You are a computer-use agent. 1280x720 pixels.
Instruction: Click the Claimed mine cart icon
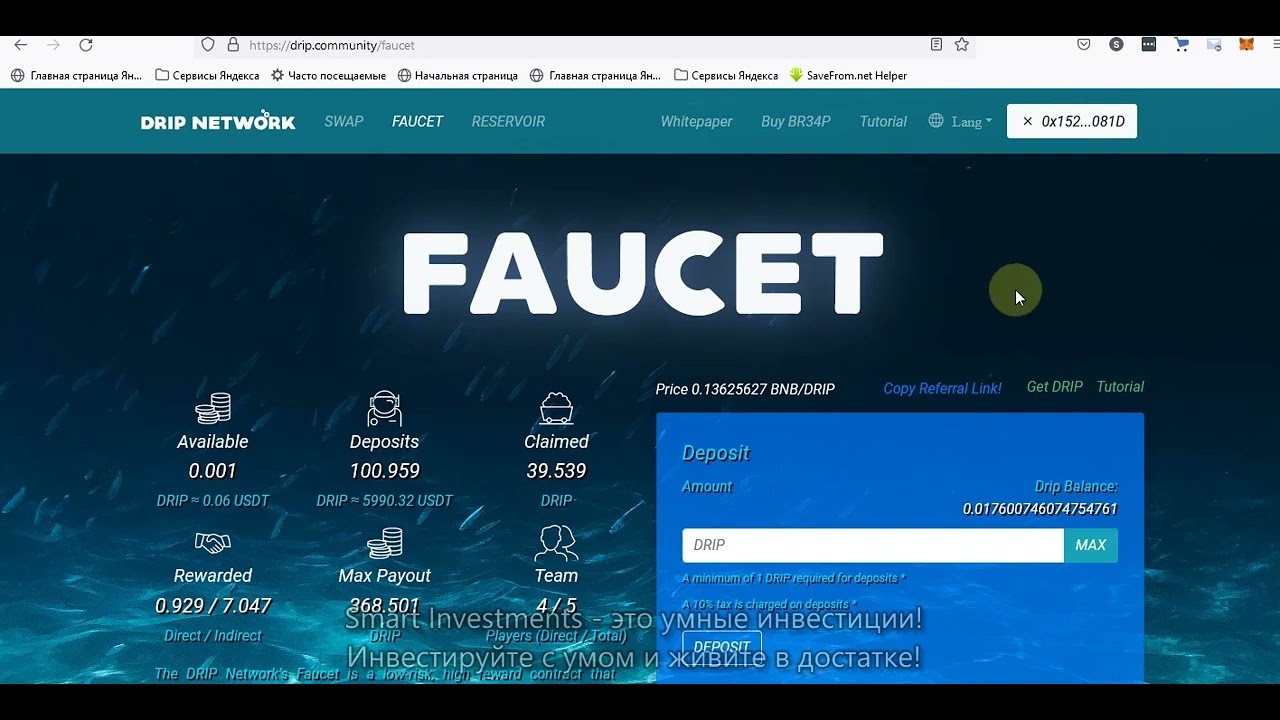pos(556,408)
